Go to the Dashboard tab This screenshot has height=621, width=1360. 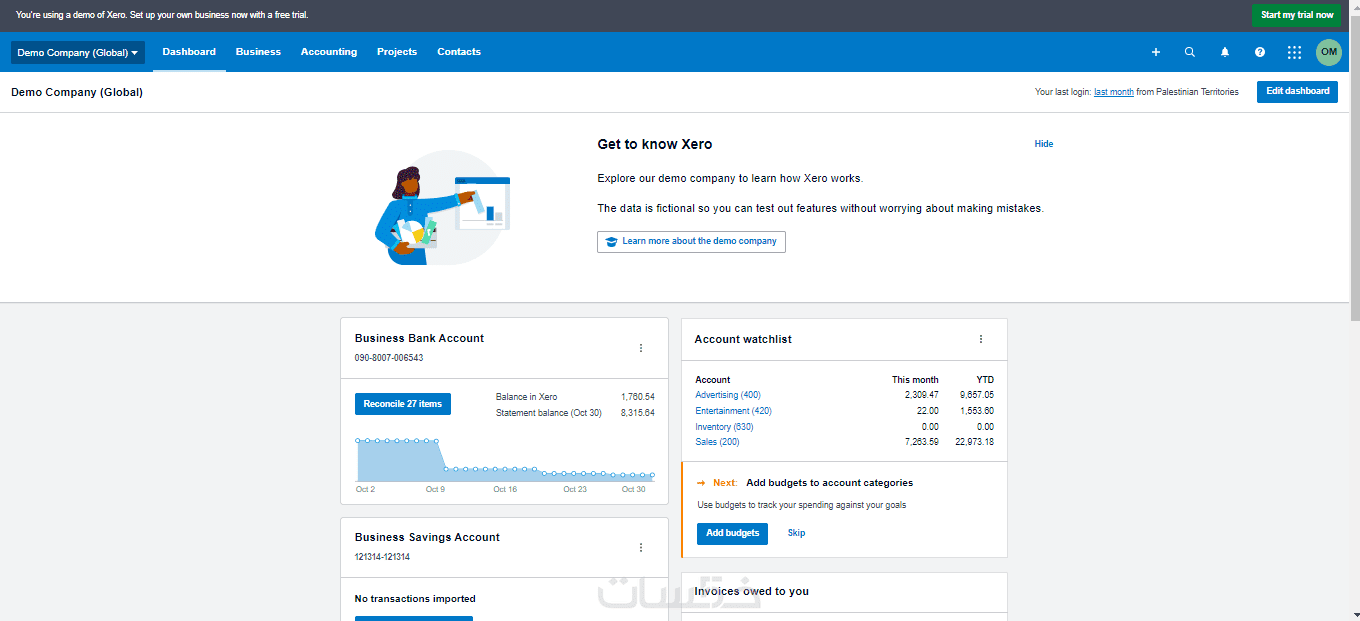click(189, 52)
